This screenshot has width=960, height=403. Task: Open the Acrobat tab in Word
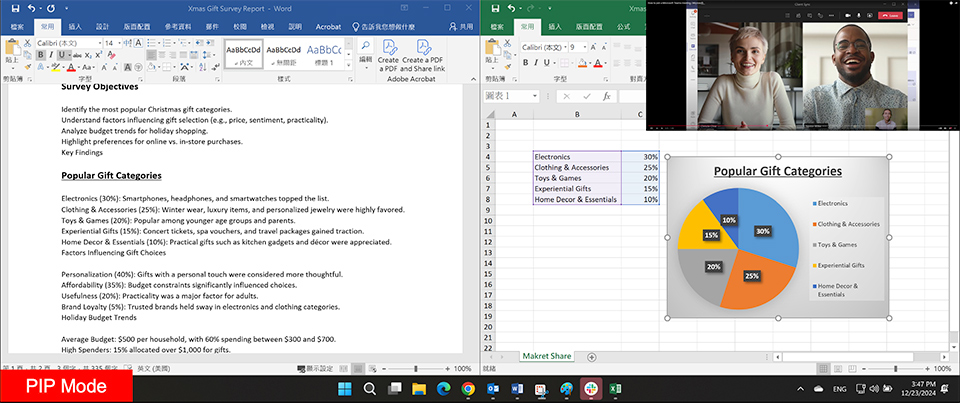328,27
